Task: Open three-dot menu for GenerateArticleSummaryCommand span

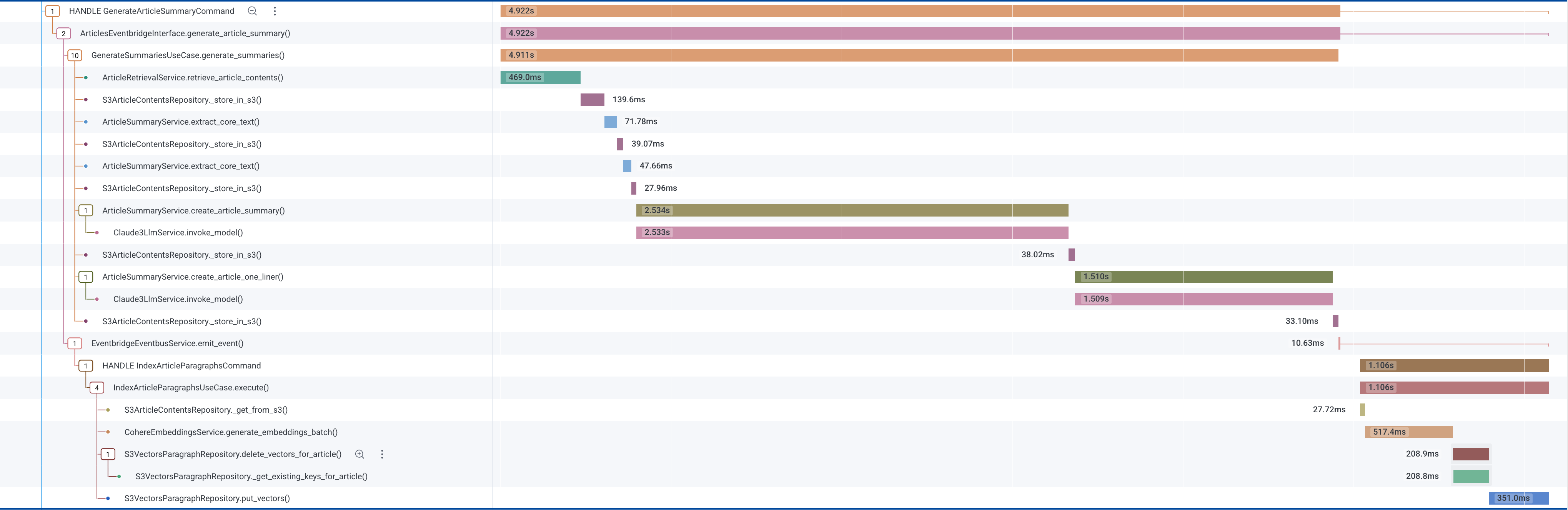Action: pyautogui.click(x=275, y=11)
